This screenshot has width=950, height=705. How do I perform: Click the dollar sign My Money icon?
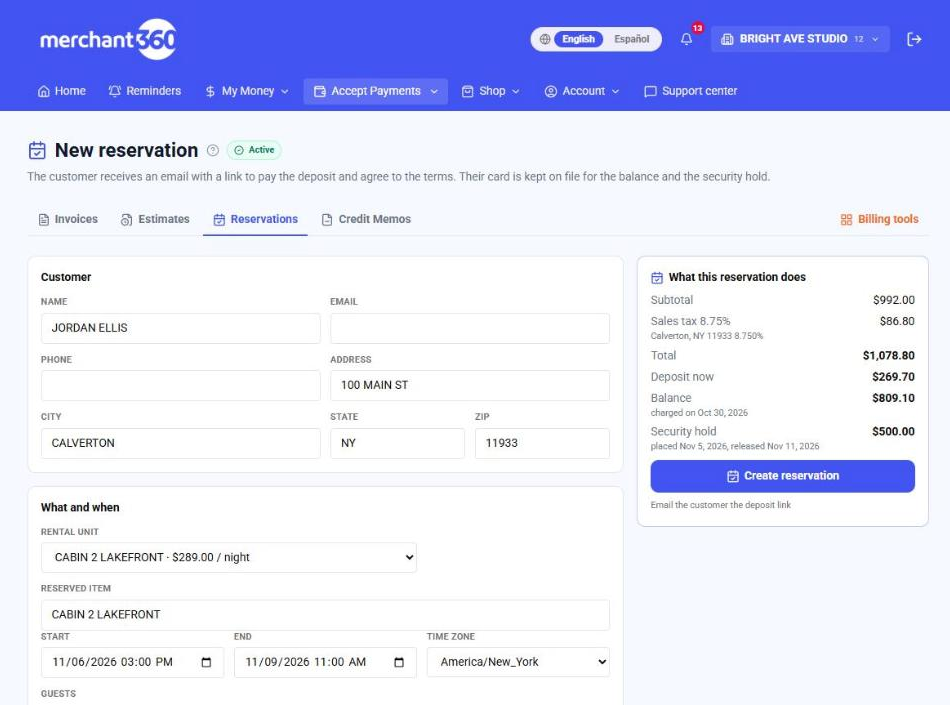[210, 91]
